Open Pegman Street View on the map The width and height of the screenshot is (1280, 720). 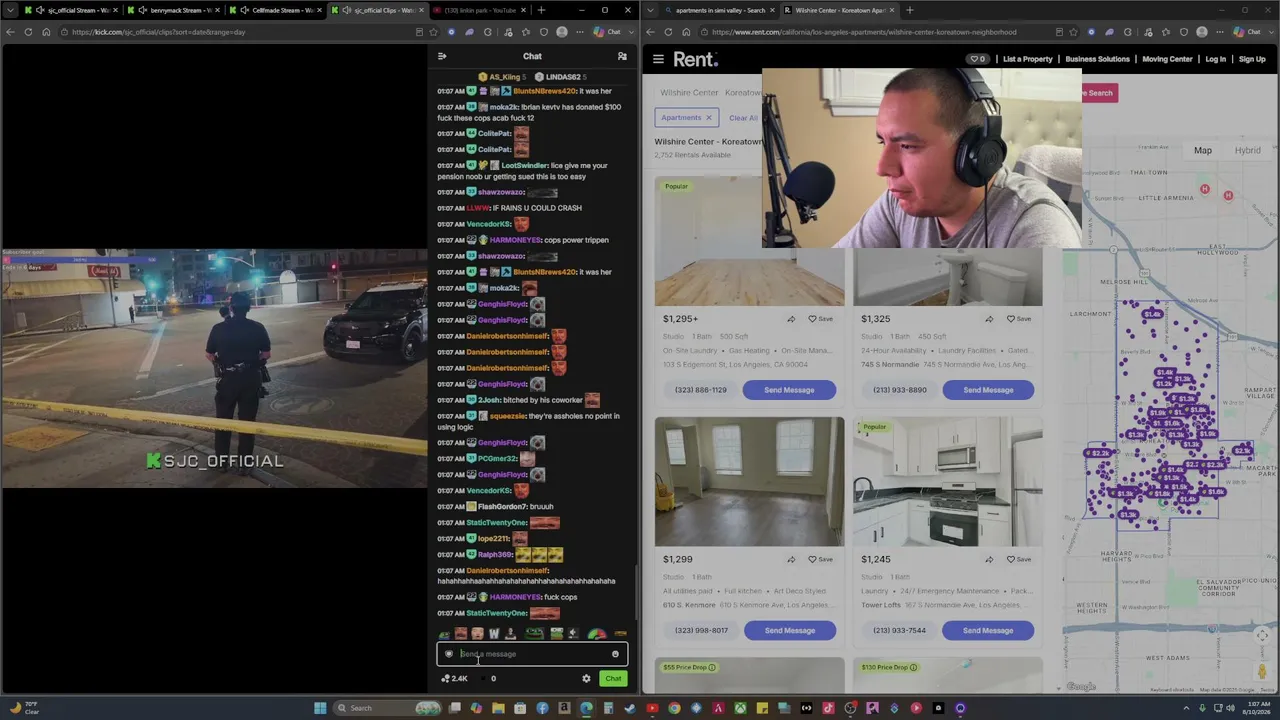click(1262, 671)
